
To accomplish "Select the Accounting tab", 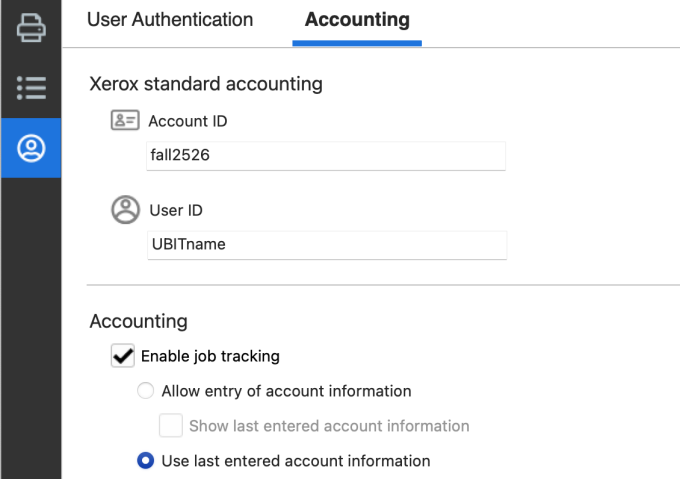I will [x=357, y=20].
